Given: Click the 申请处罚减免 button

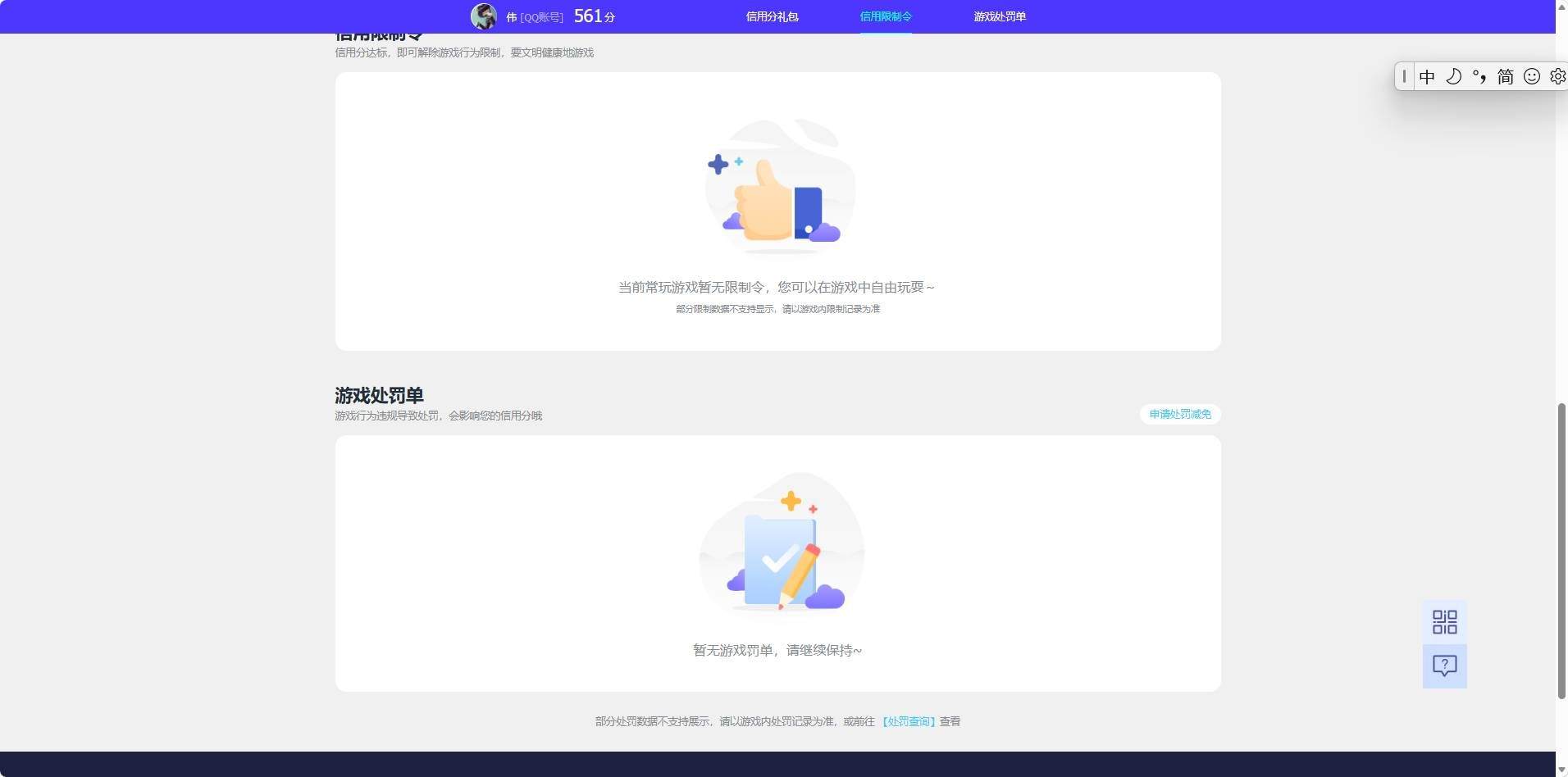Looking at the screenshot, I should (1180, 414).
